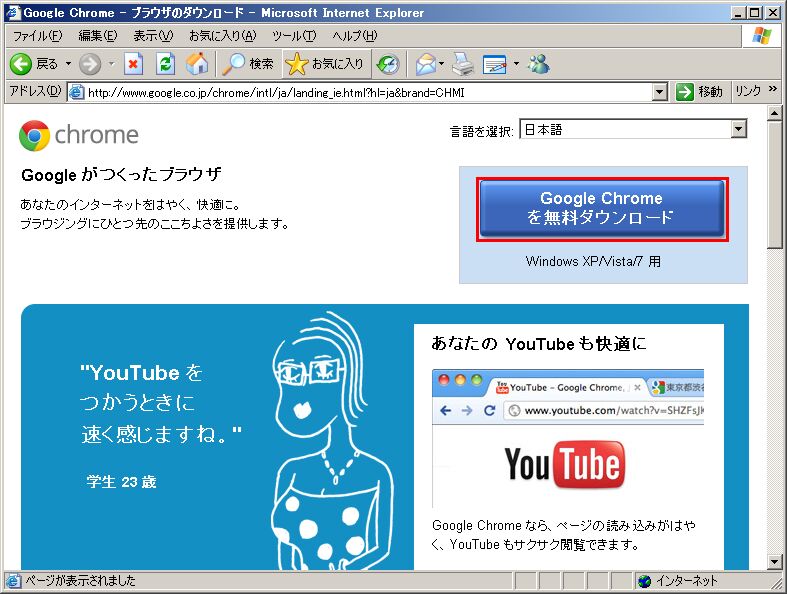
Task: Refresh the page with green arrows icon
Action: 165,64
